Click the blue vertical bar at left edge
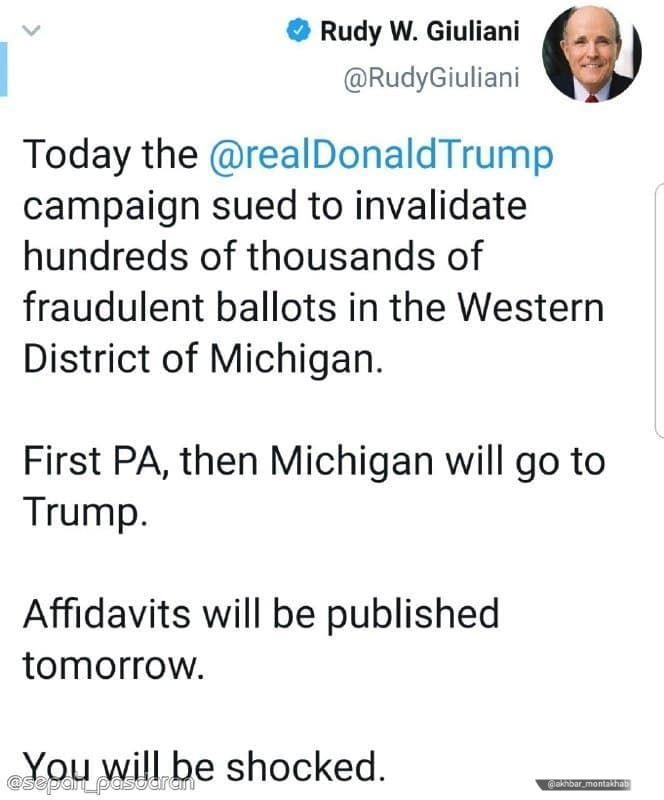The width and height of the screenshot is (664, 800). 4,69
